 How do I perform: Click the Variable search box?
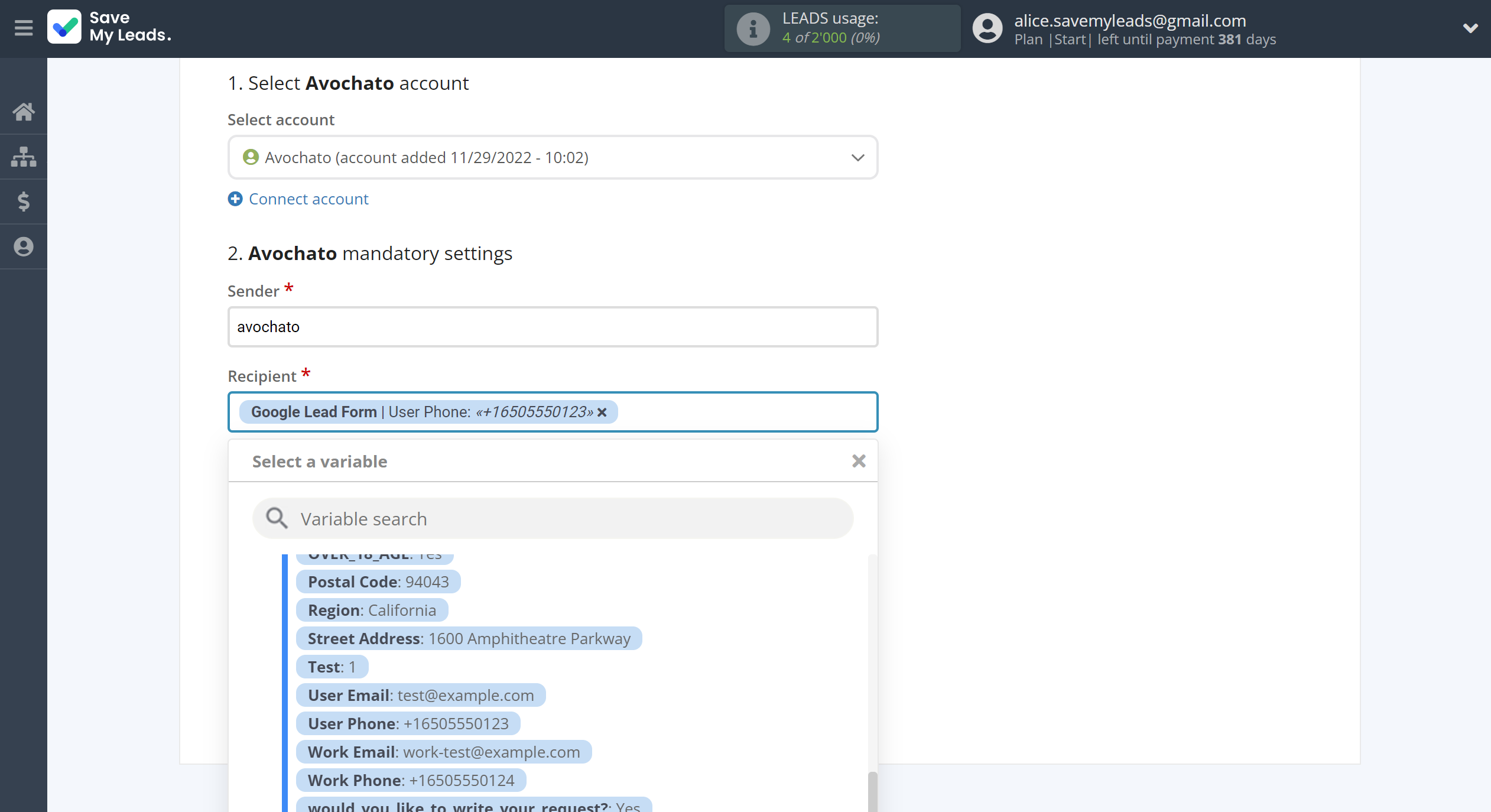pos(553,518)
